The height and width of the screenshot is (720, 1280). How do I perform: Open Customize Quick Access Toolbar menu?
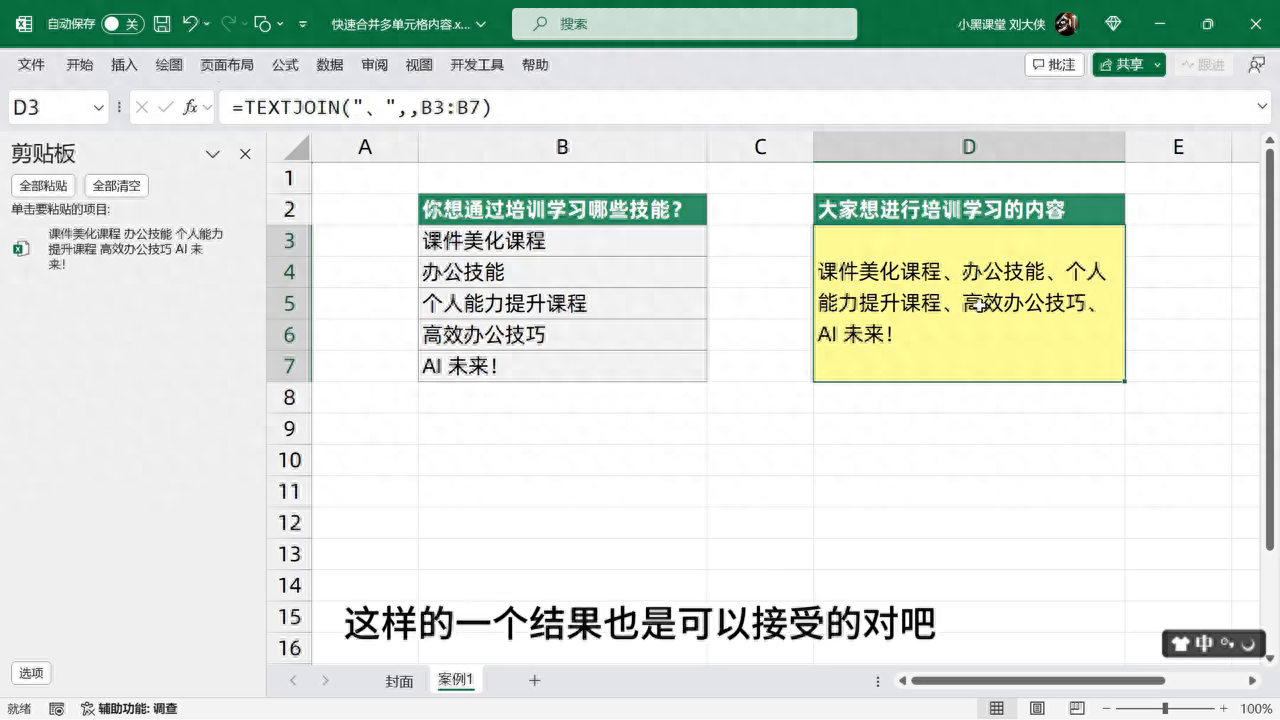click(303, 24)
